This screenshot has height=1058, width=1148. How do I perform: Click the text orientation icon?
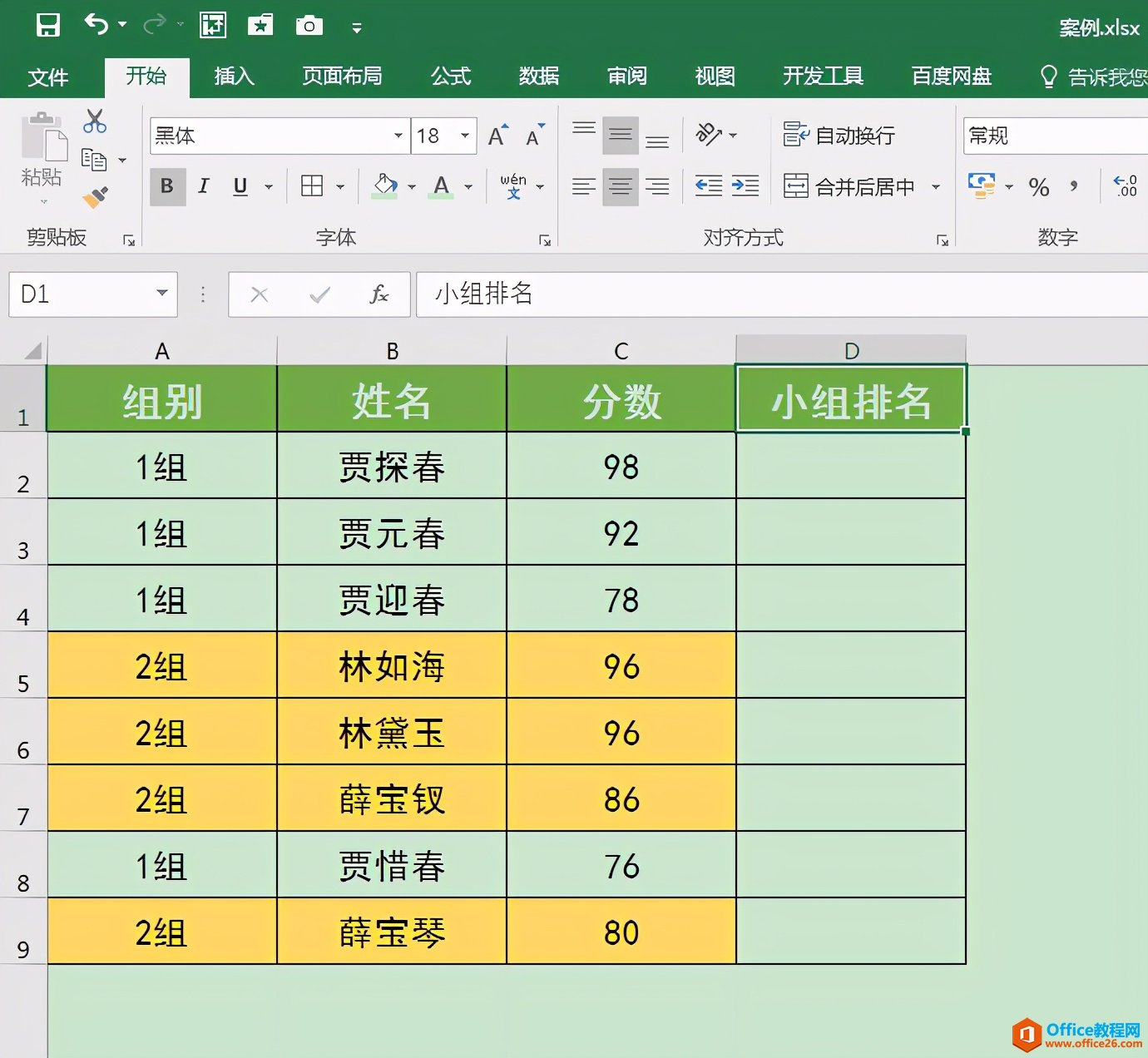[709, 134]
